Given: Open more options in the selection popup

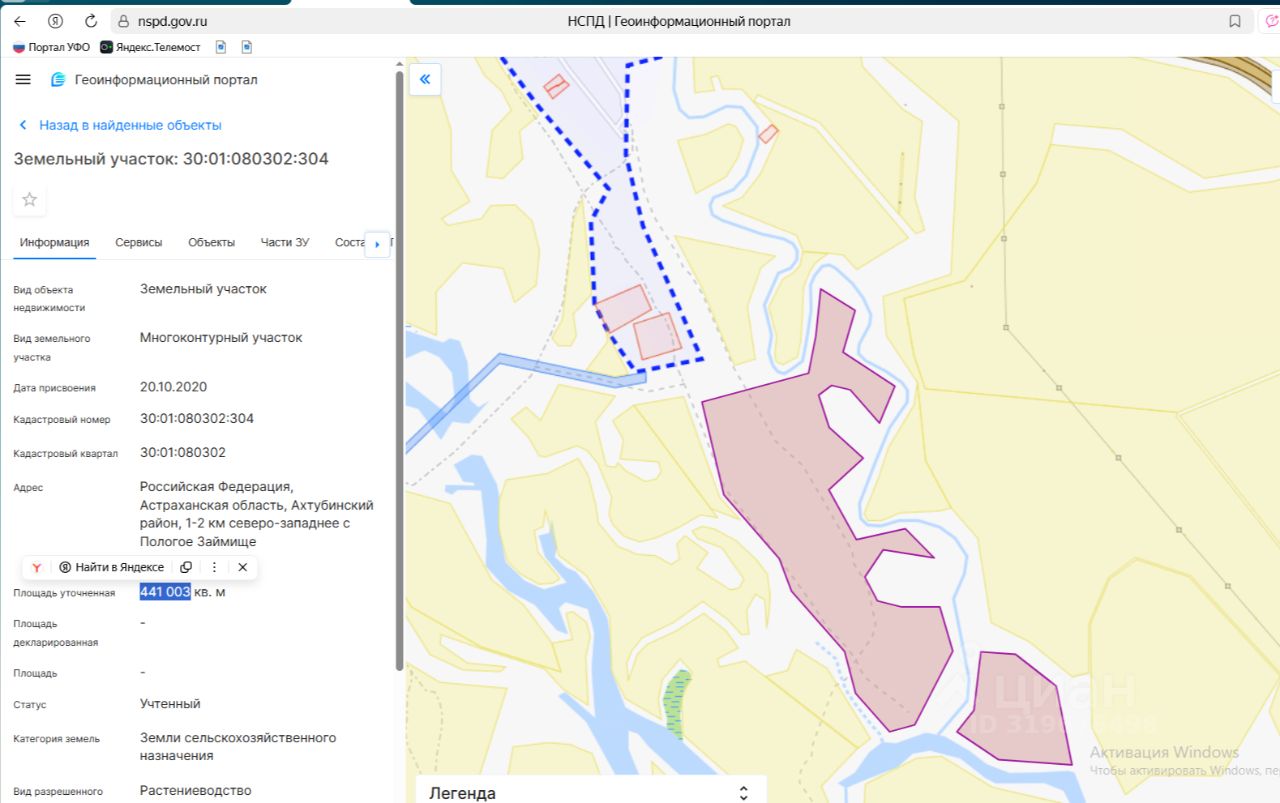Looking at the screenshot, I should 214,567.
